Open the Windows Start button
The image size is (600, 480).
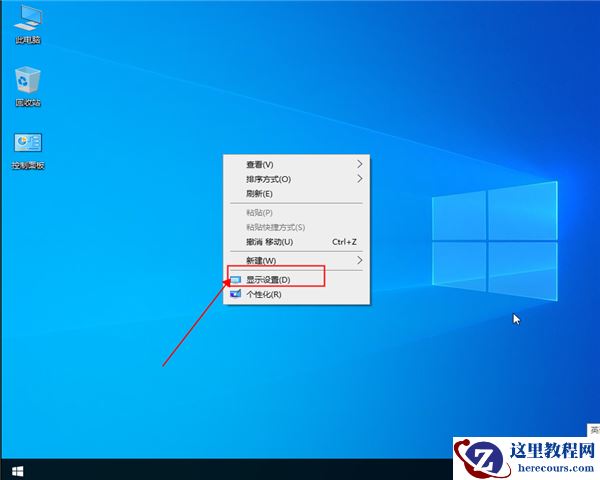pyautogui.click(x=18, y=471)
